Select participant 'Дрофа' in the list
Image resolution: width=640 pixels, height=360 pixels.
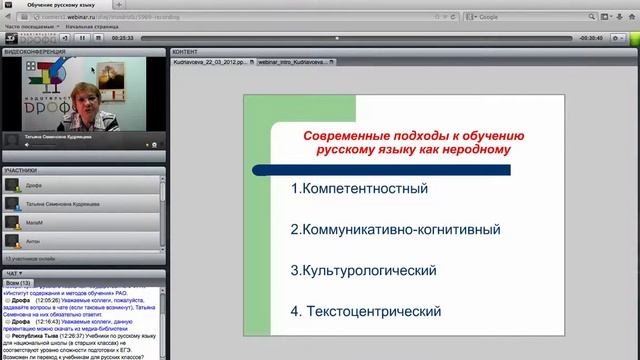click(81, 185)
